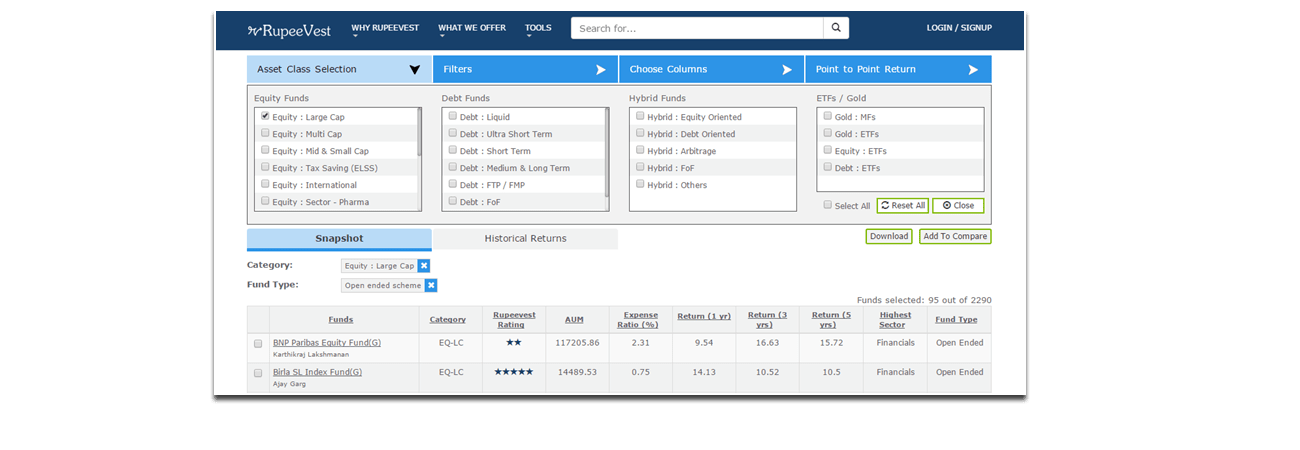Screen dimensions: 1300x450
Task: Sort by Category column header
Action: (448, 320)
